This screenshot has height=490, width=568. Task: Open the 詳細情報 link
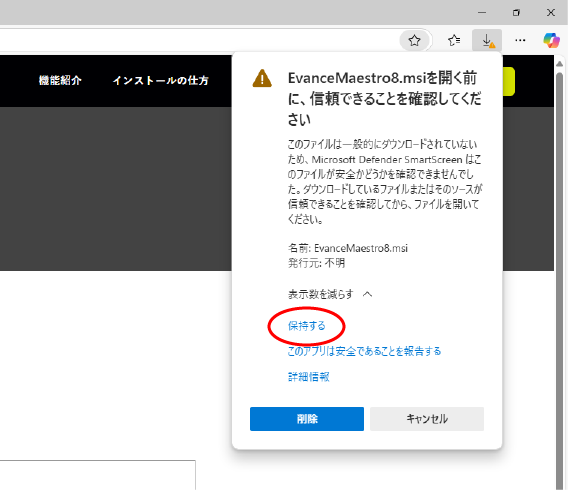(309, 377)
